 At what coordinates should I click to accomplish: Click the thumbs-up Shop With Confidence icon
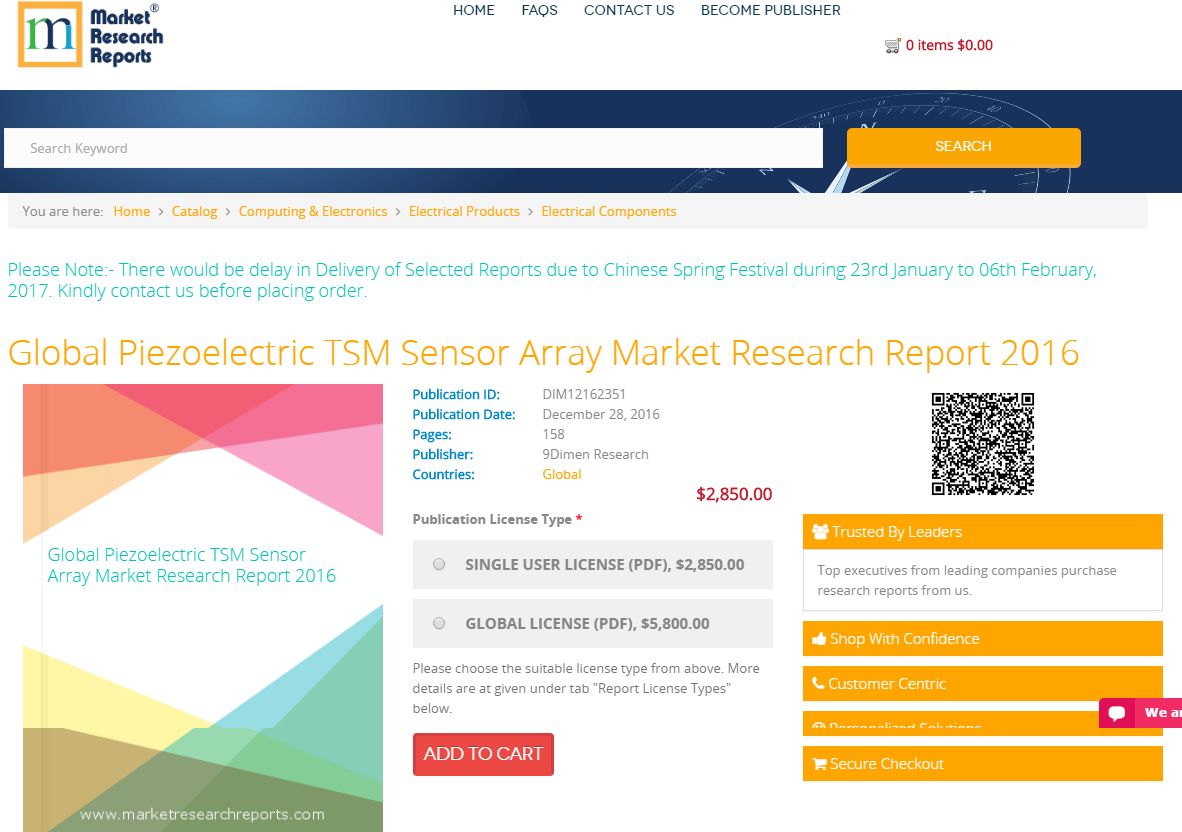coord(819,639)
